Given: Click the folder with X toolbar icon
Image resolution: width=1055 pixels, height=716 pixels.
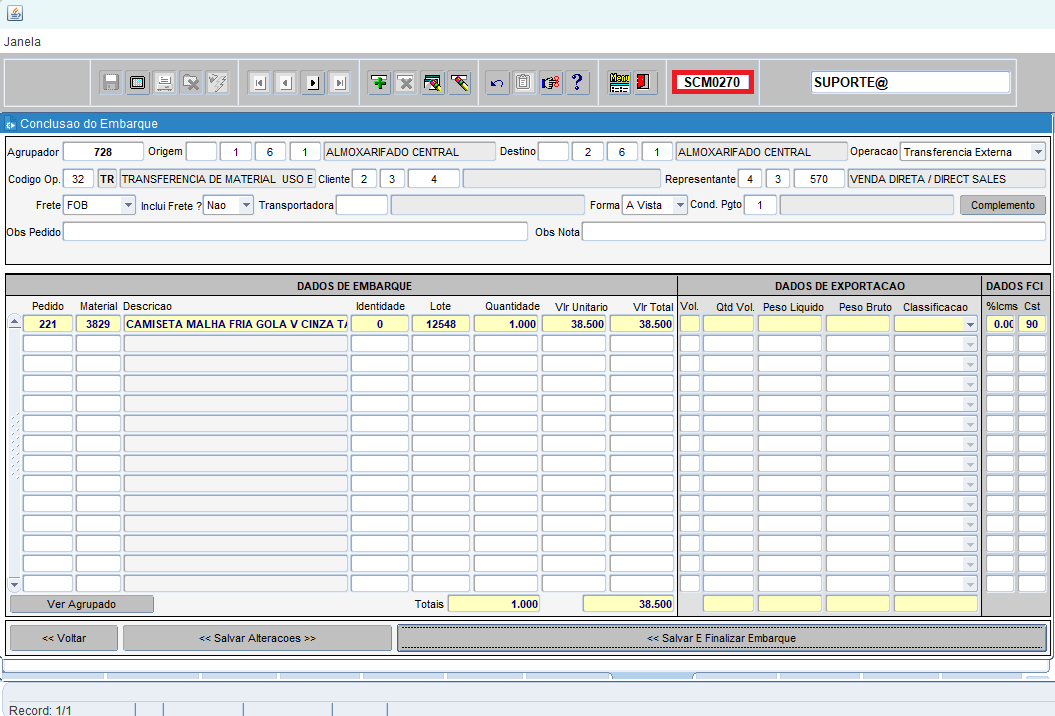Looking at the screenshot, I should pyautogui.click(x=192, y=83).
